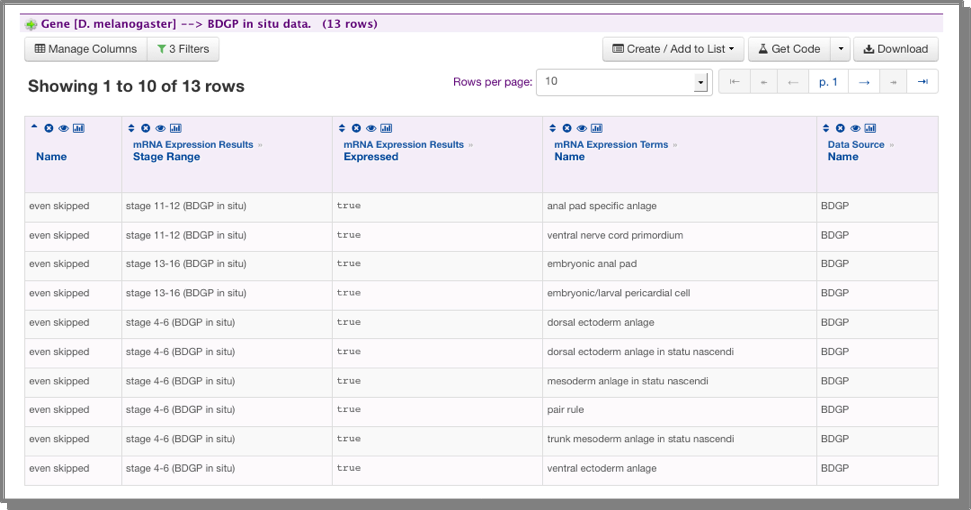
Task: Go to the first page
Action: pyautogui.click(x=734, y=82)
